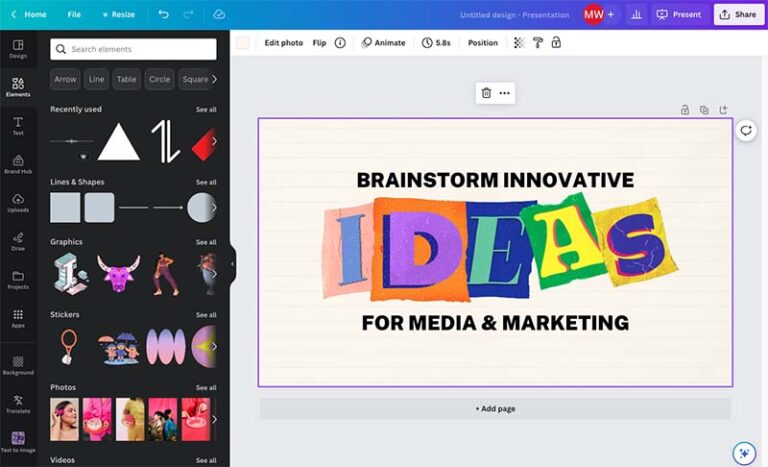The height and width of the screenshot is (467, 768).
Task: Open the Text panel in sidebar
Action: [x=18, y=125]
